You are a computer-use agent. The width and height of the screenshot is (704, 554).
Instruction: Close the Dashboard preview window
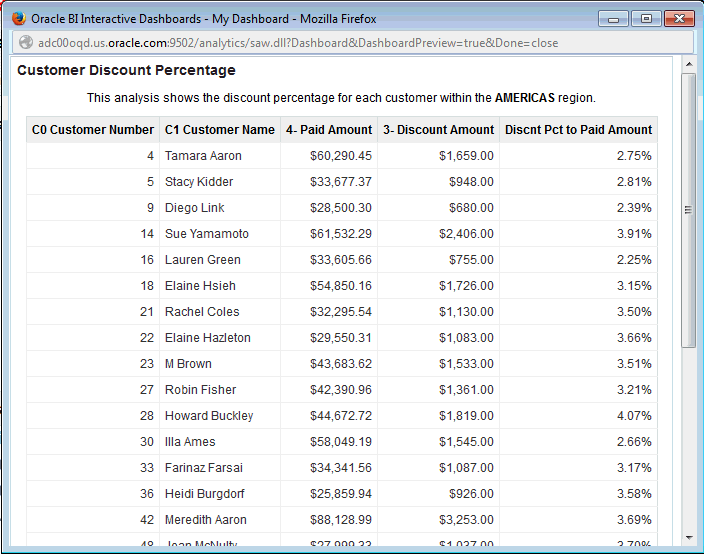[679, 19]
